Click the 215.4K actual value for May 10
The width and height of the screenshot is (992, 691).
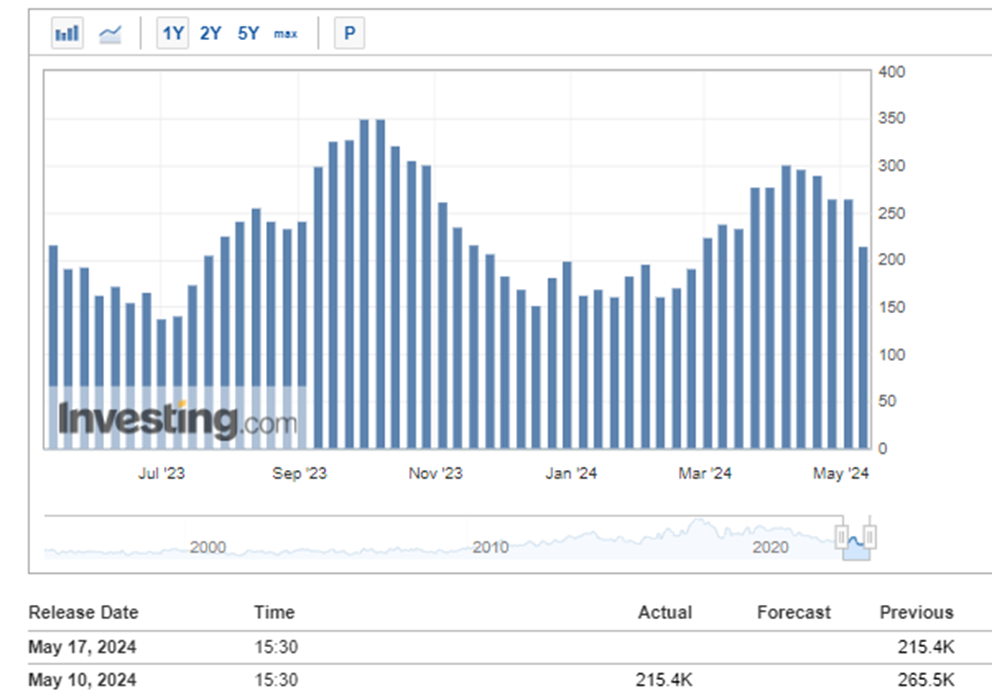[x=664, y=680]
